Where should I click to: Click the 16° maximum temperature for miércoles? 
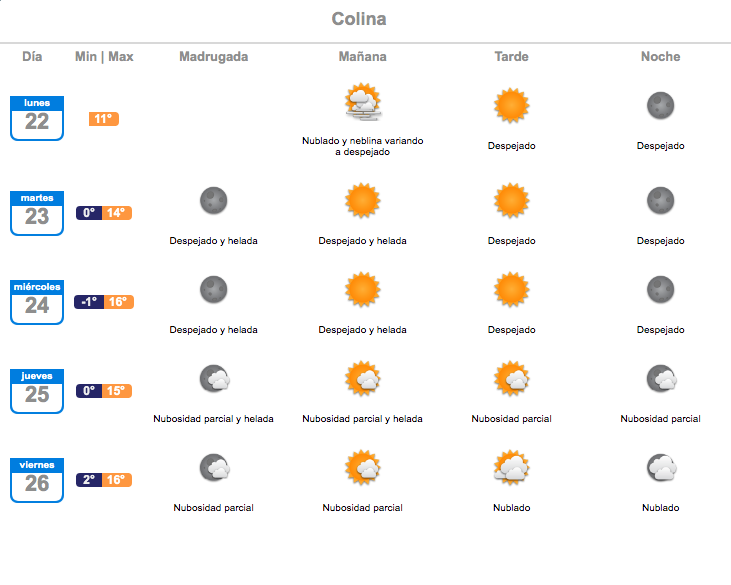pos(118,302)
